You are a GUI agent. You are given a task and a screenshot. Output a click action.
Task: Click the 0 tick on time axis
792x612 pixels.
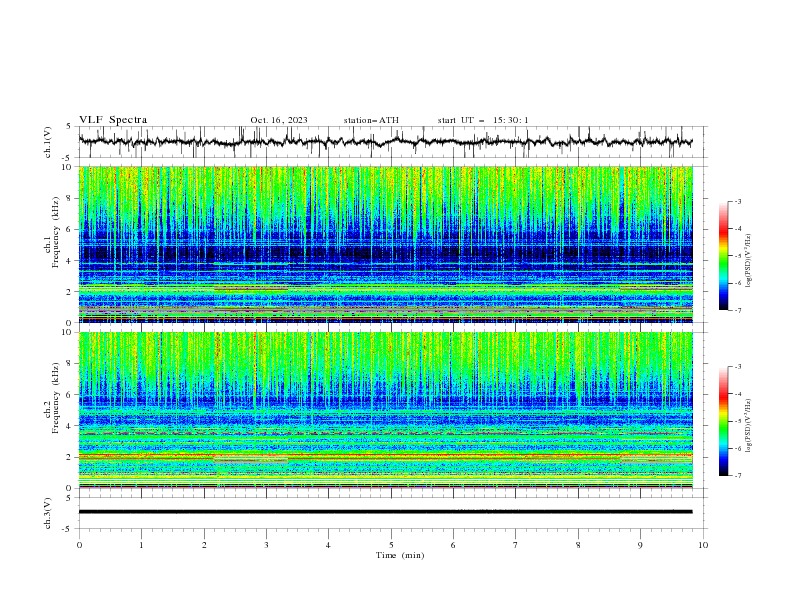coord(79,545)
